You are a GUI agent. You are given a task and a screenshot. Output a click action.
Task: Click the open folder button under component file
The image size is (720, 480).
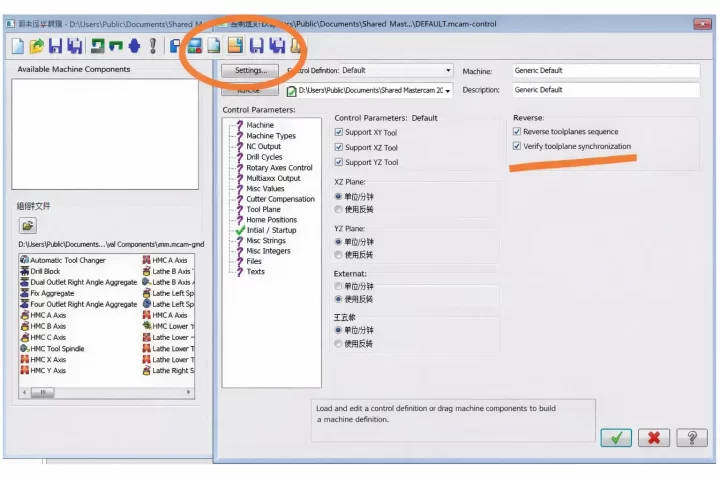pyautogui.click(x=28, y=226)
